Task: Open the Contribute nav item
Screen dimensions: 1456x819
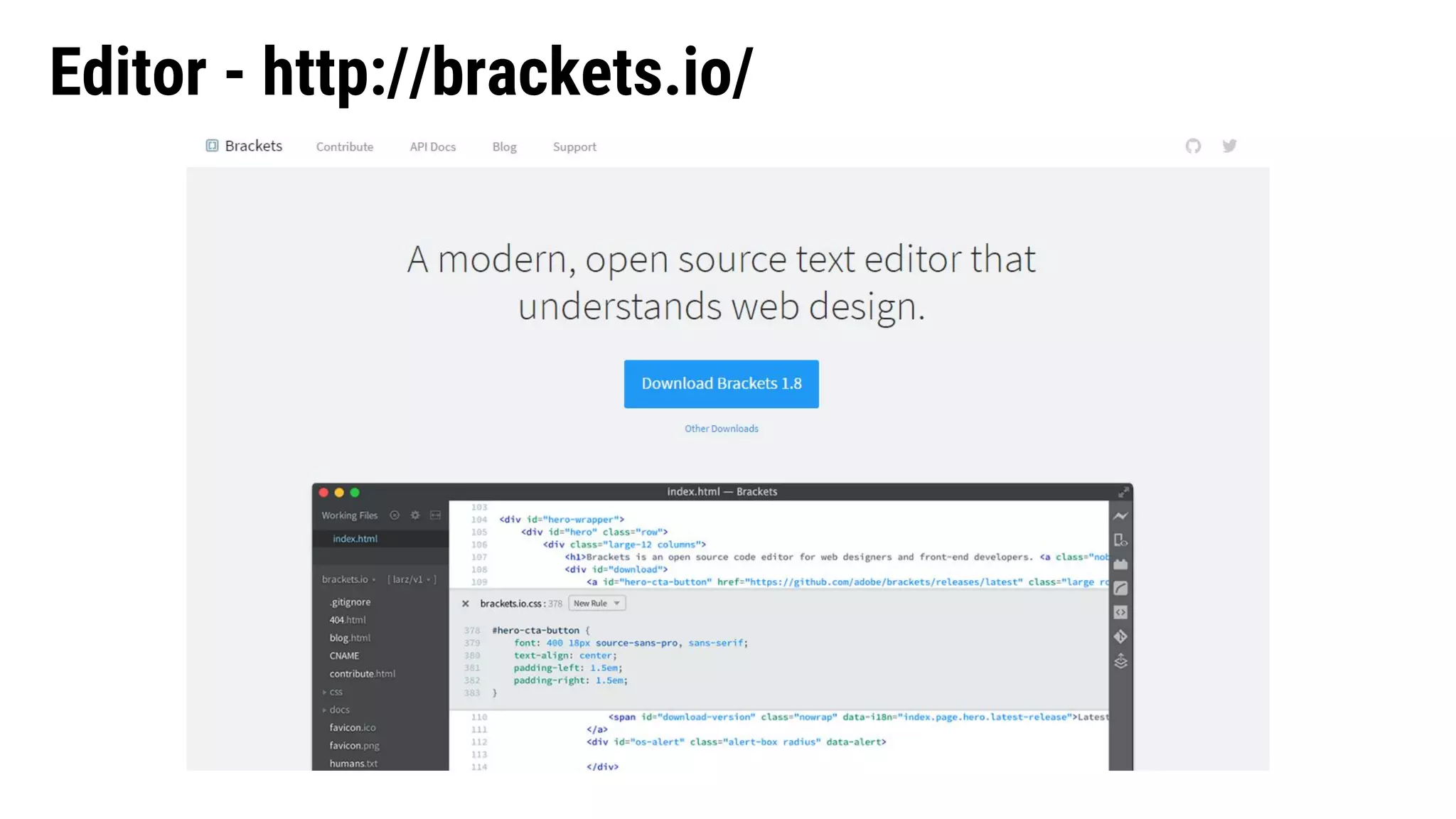Action: 345,146
